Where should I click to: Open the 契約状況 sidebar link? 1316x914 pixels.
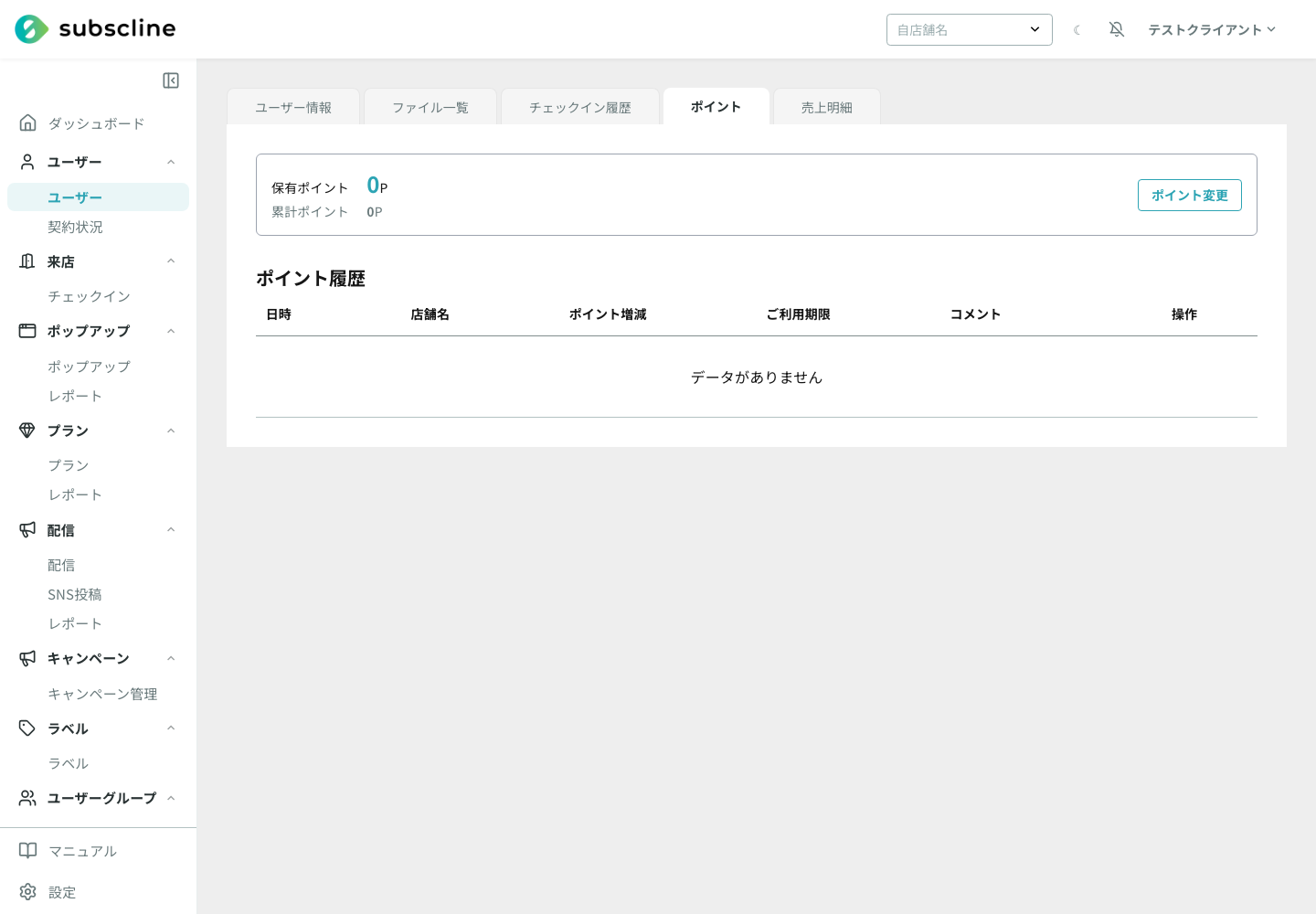point(76,227)
